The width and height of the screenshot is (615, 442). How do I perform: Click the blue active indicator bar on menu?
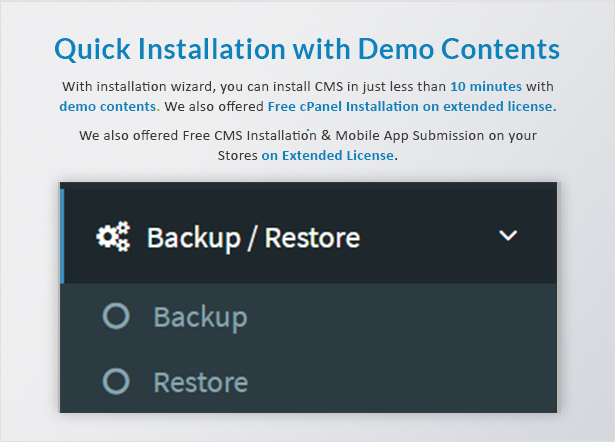pyautogui.click(x=62, y=236)
